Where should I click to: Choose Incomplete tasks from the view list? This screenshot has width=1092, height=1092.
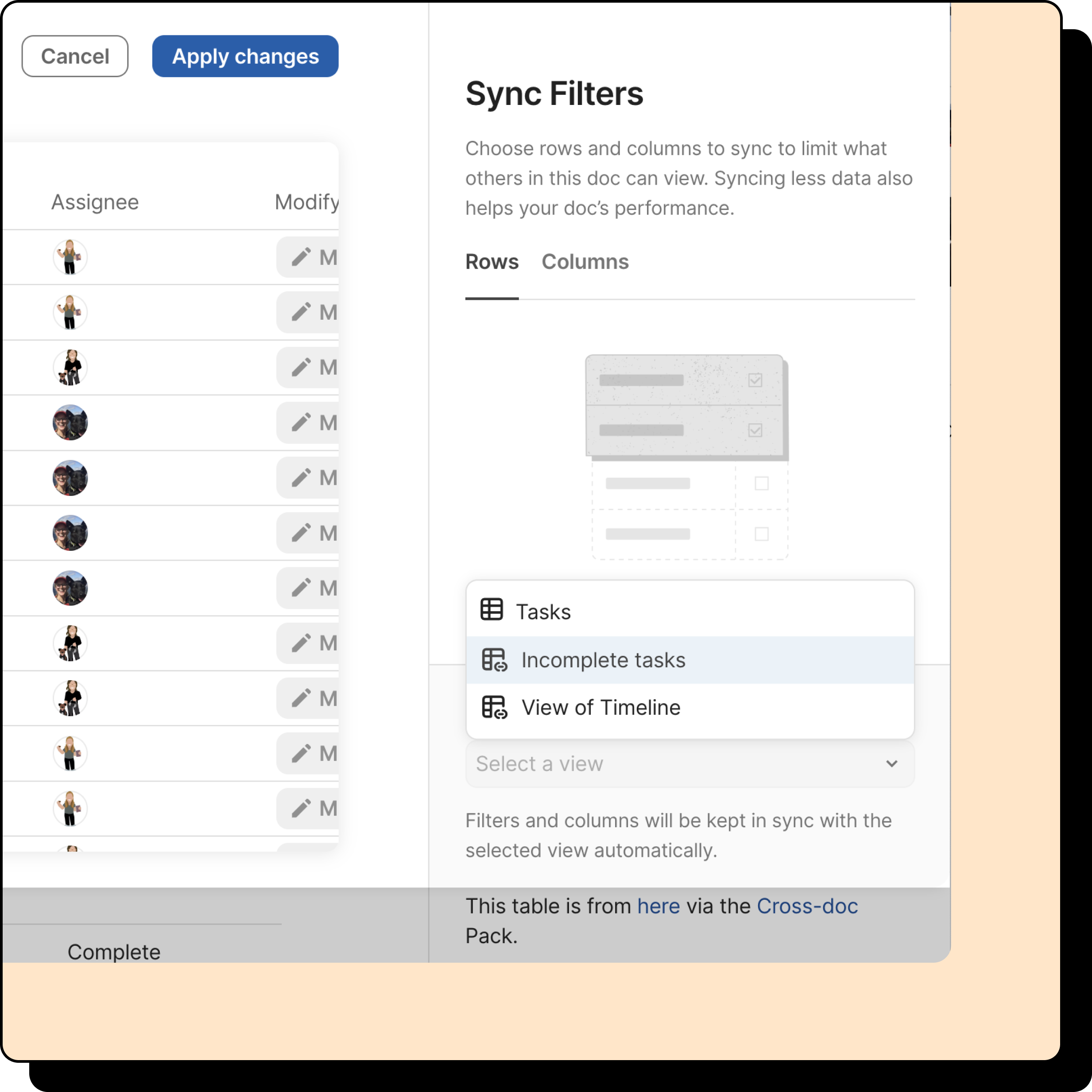click(x=690, y=660)
